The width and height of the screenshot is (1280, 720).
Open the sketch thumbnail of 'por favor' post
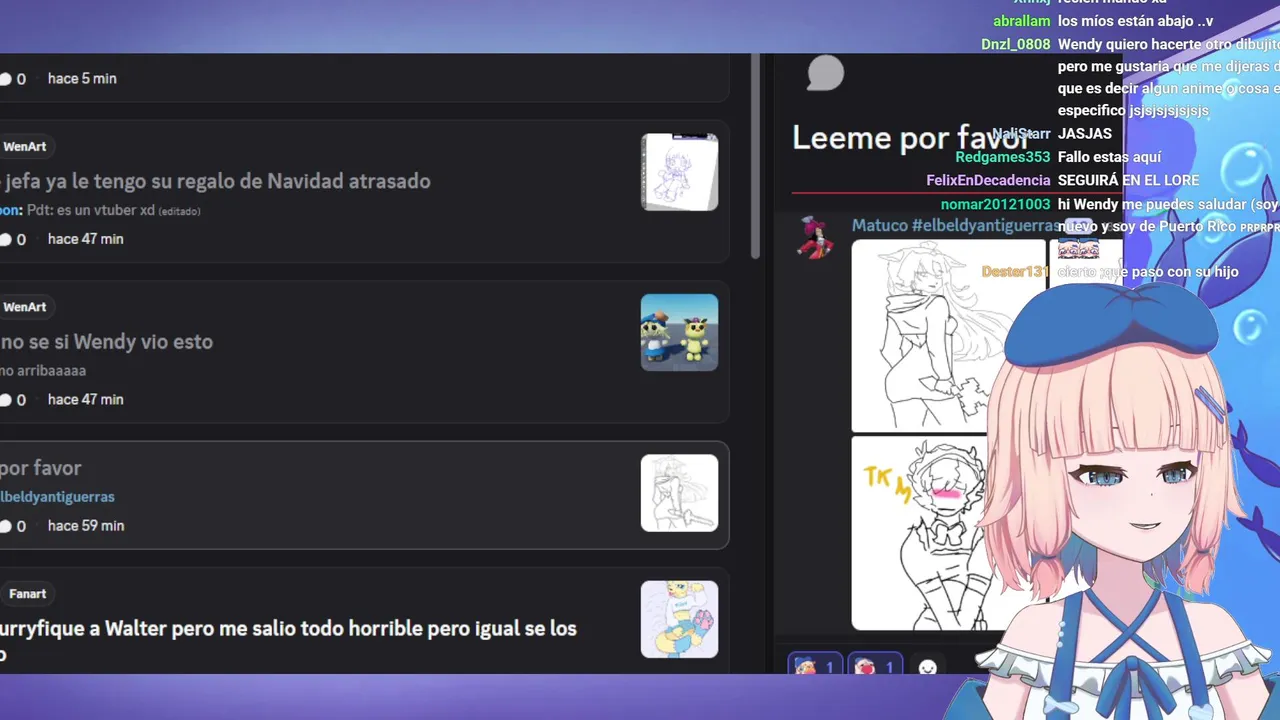[679, 493]
